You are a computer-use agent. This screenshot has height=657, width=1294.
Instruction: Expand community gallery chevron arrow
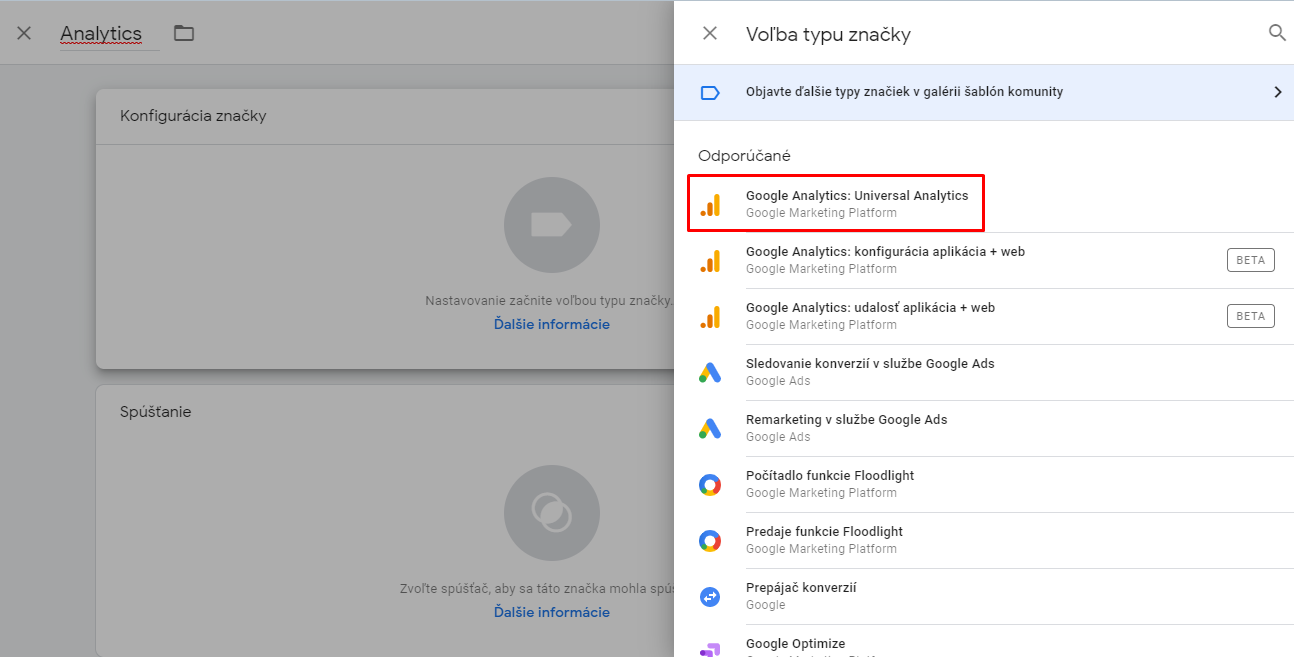[1277, 92]
